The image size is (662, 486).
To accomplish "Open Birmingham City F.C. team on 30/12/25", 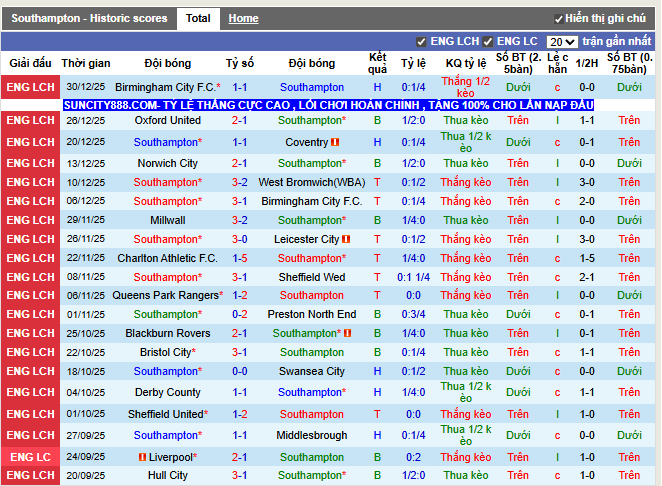I will click(165, 87).
